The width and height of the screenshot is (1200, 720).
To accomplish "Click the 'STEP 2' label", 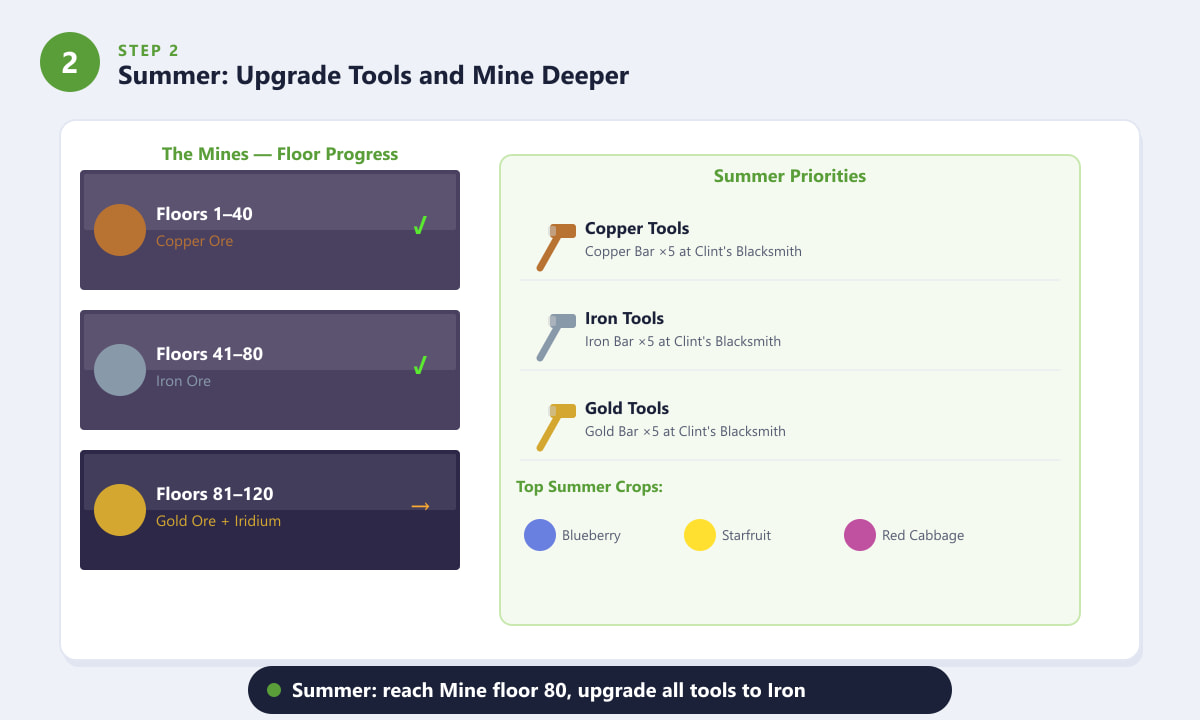I will [x=149, y=50].
